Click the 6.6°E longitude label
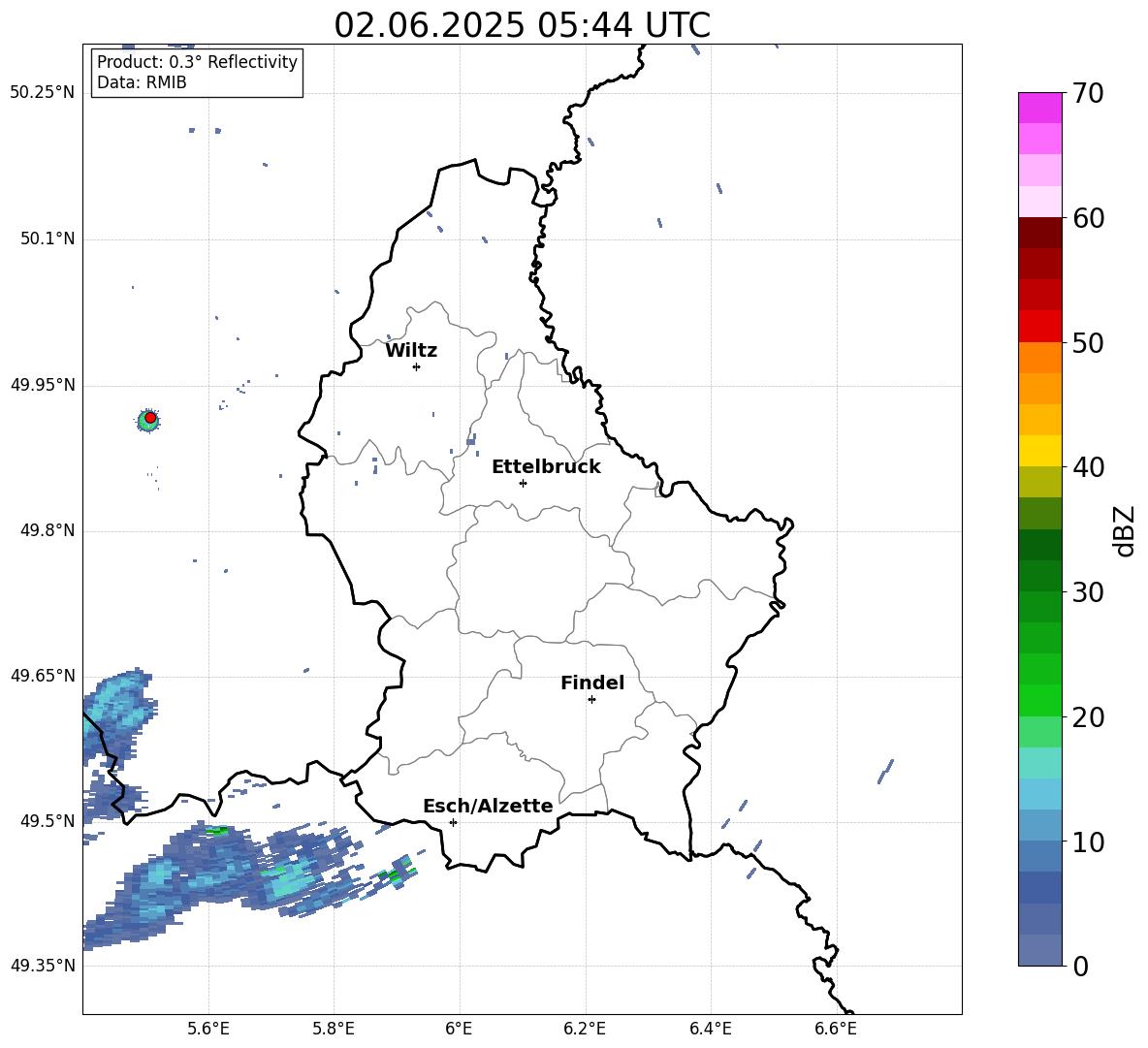 pos(836,1029)
